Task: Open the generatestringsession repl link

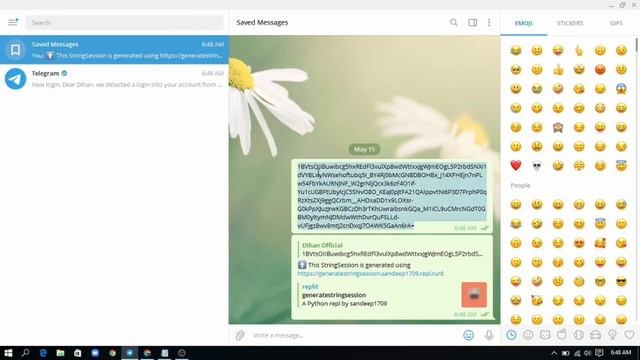Action: tap(370, 273)
